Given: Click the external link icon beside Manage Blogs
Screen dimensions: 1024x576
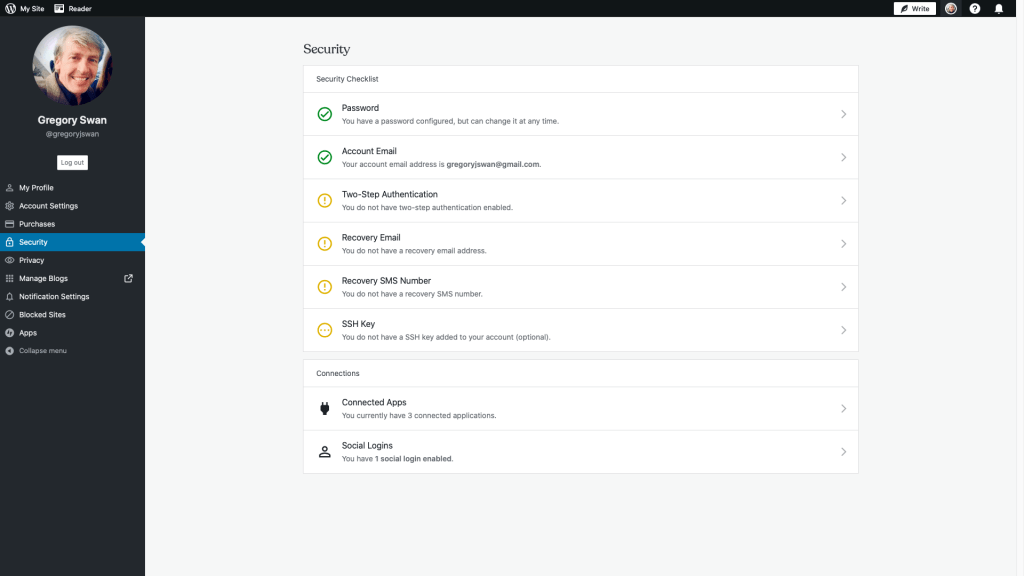Looking at the screenshot, I should tap(128, 278).
